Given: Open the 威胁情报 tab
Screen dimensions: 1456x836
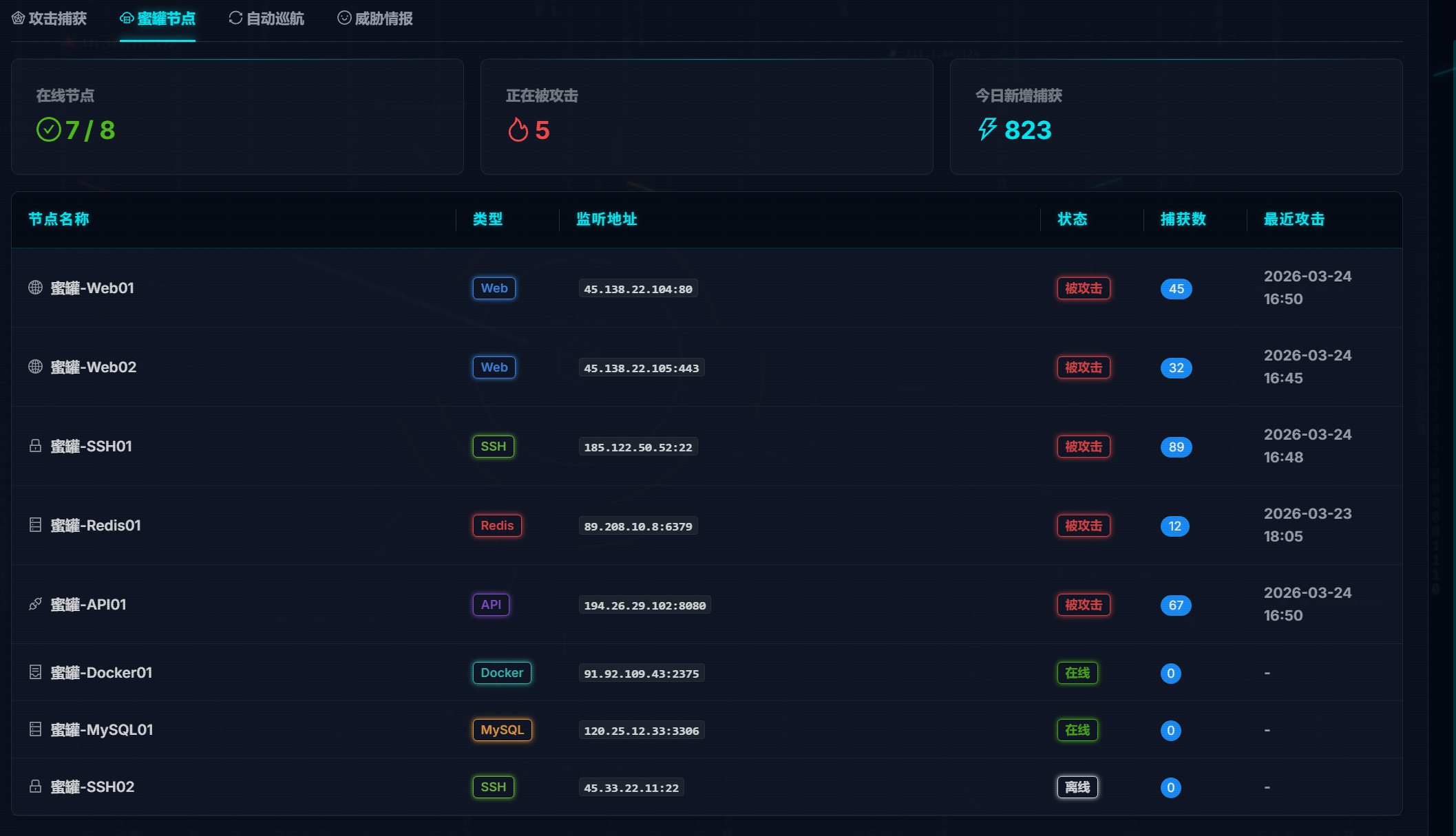Looking at the screenshot, I should tap(375, 19).
